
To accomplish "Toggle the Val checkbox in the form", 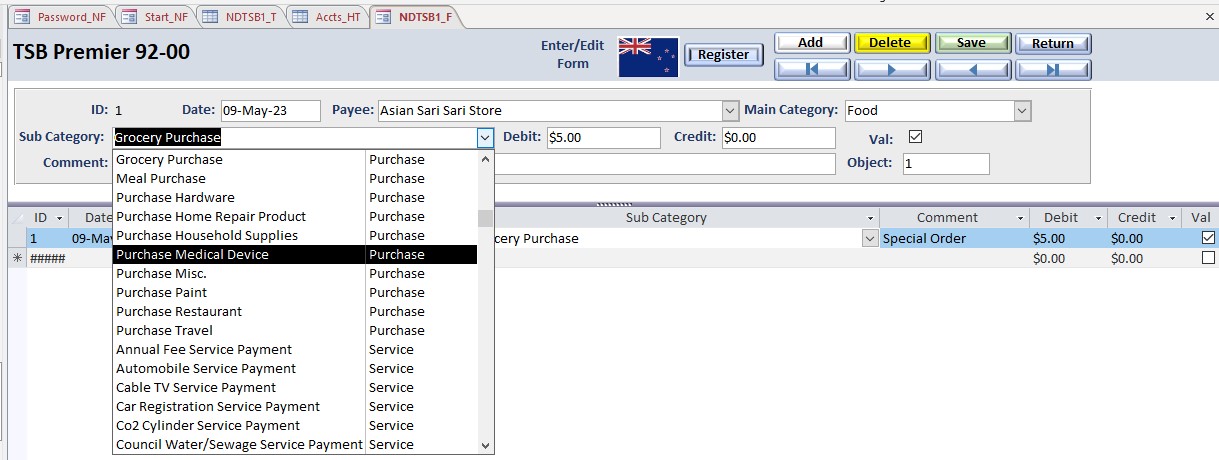I will 914,137.
